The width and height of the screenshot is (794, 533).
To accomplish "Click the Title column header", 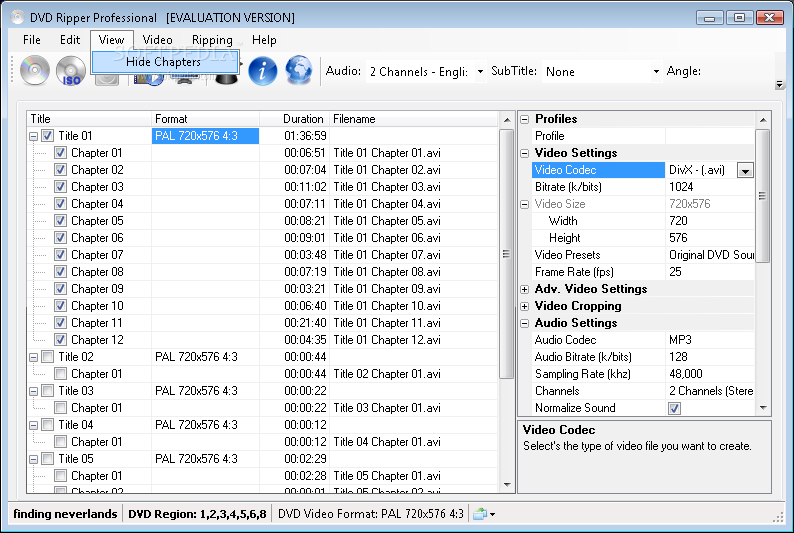I will click(x=89, y=119).
